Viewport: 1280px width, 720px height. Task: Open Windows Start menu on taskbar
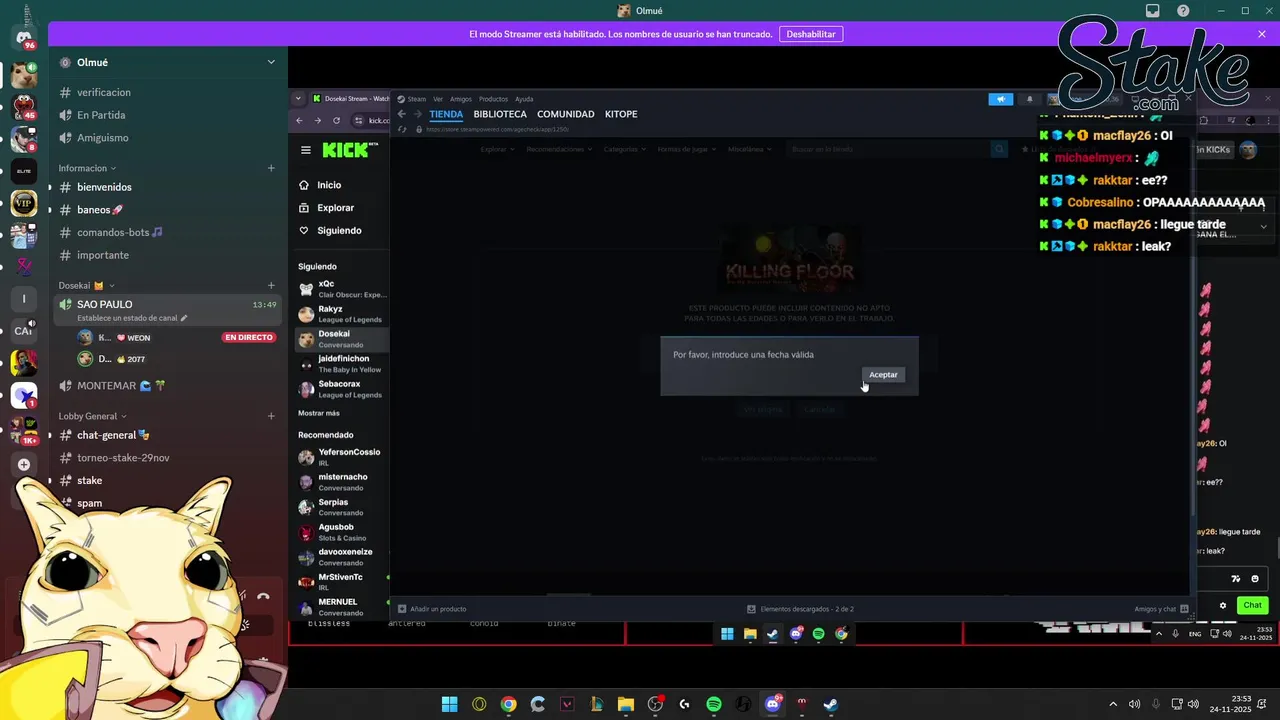click(x=450, y=704)
